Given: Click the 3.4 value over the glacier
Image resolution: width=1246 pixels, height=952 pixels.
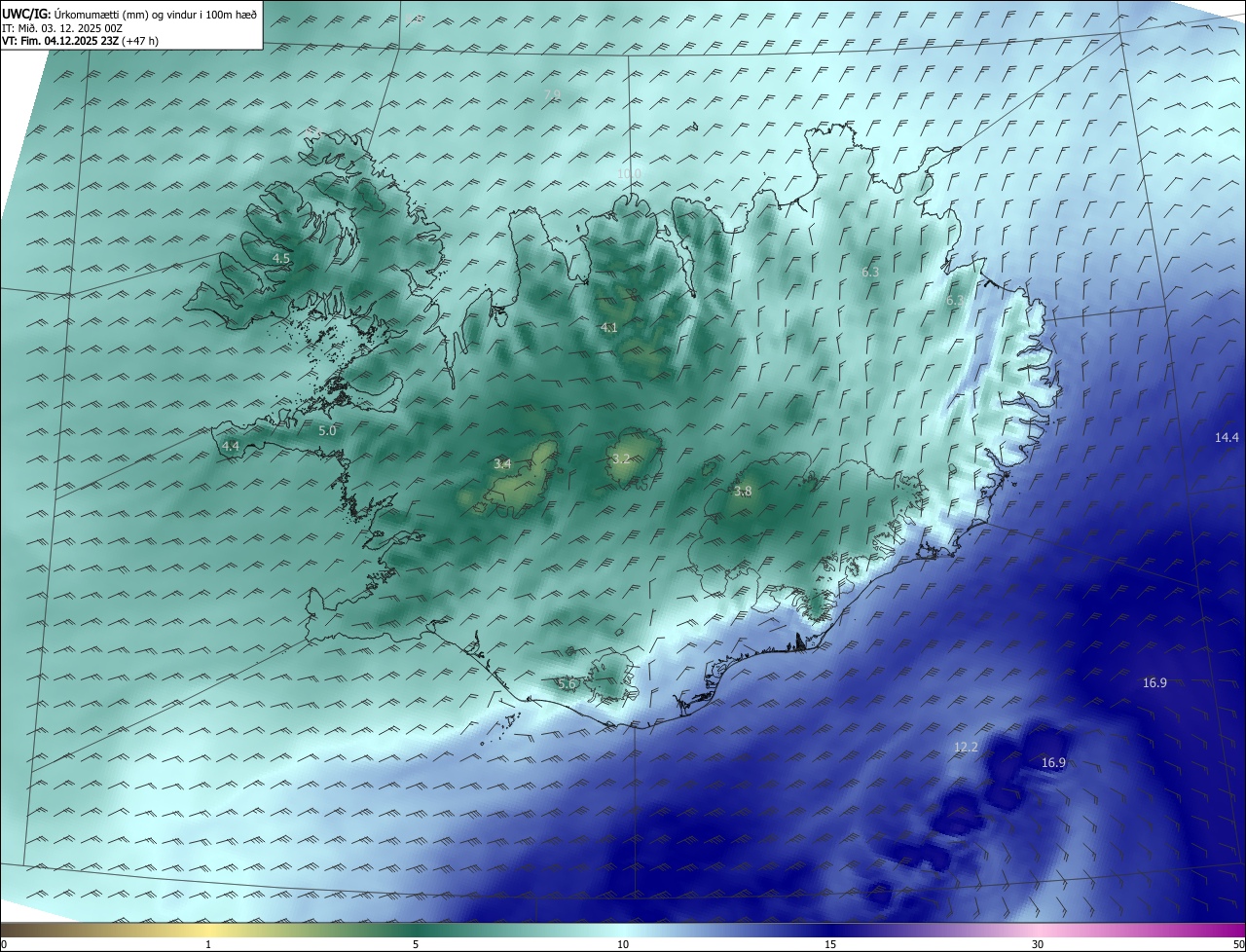Looking at the screenshot, I should click(502, 464).
